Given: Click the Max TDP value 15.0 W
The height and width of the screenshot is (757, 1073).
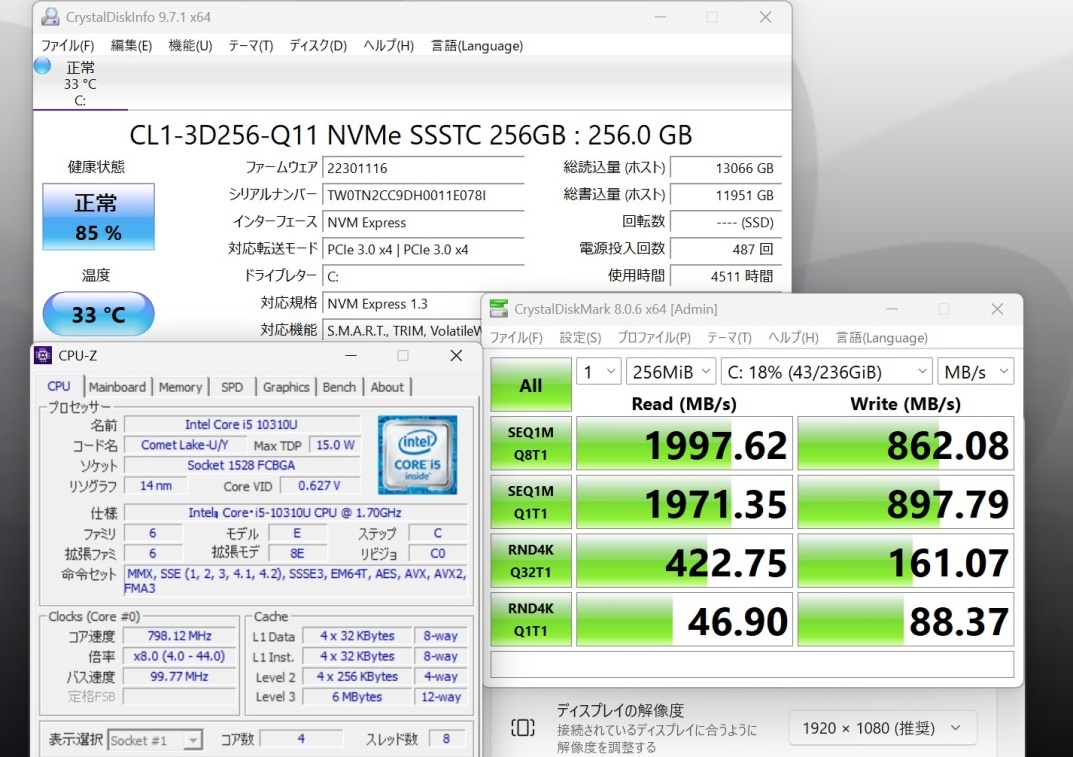Looking at the screenshot, I should click(x=335, y=445).
